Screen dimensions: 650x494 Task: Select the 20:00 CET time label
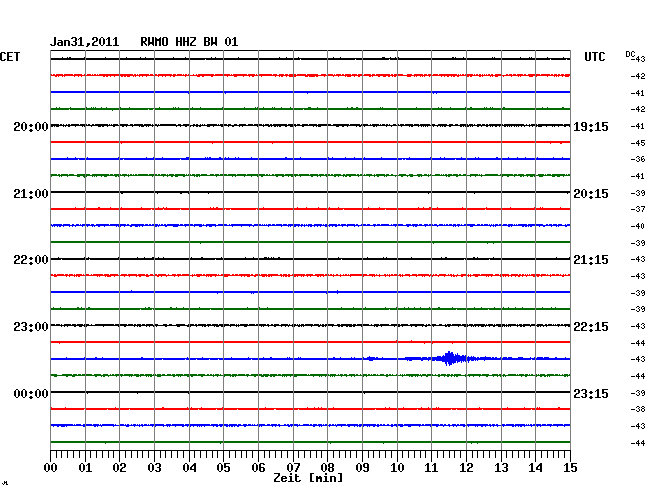click(x=31, y=127)
